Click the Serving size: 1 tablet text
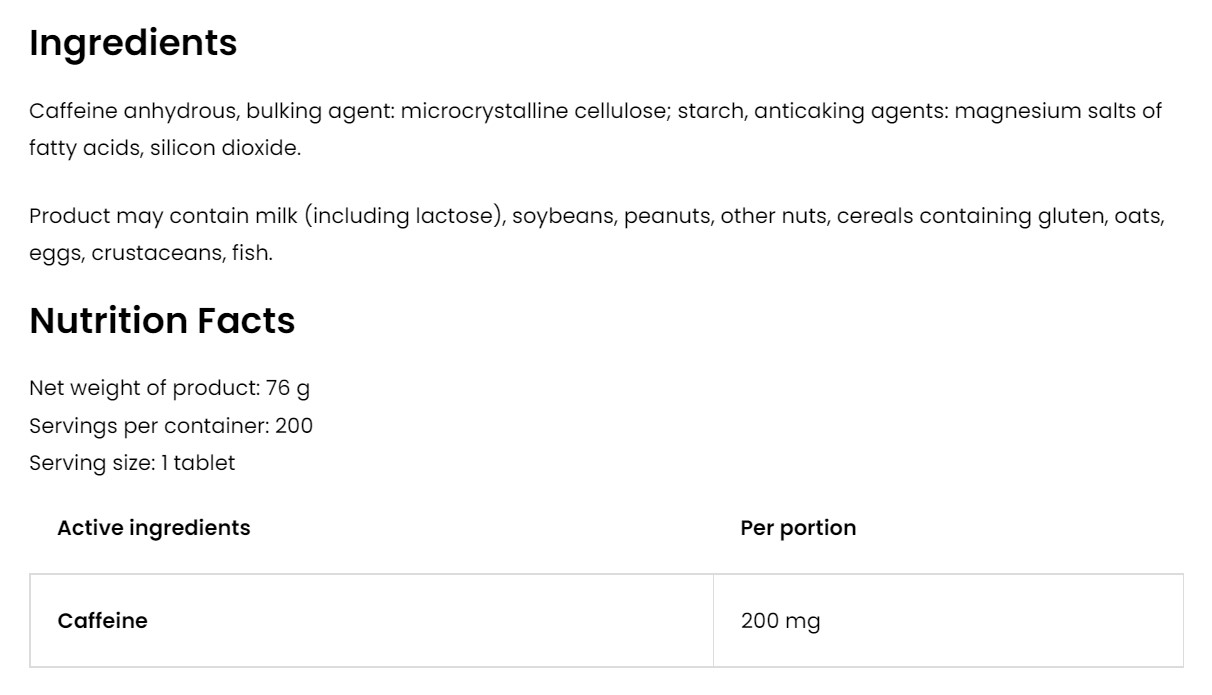The height and width of the screenshot is (695, 1212). click(132, 463)
